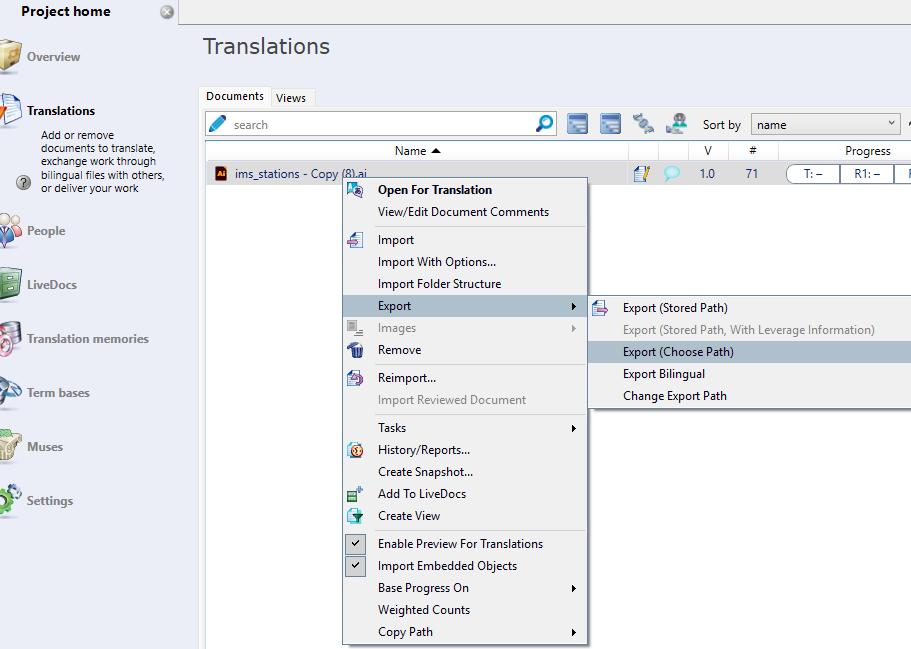Click the search magnifier icon
911x649 pixels.
[x=544, y=123]
